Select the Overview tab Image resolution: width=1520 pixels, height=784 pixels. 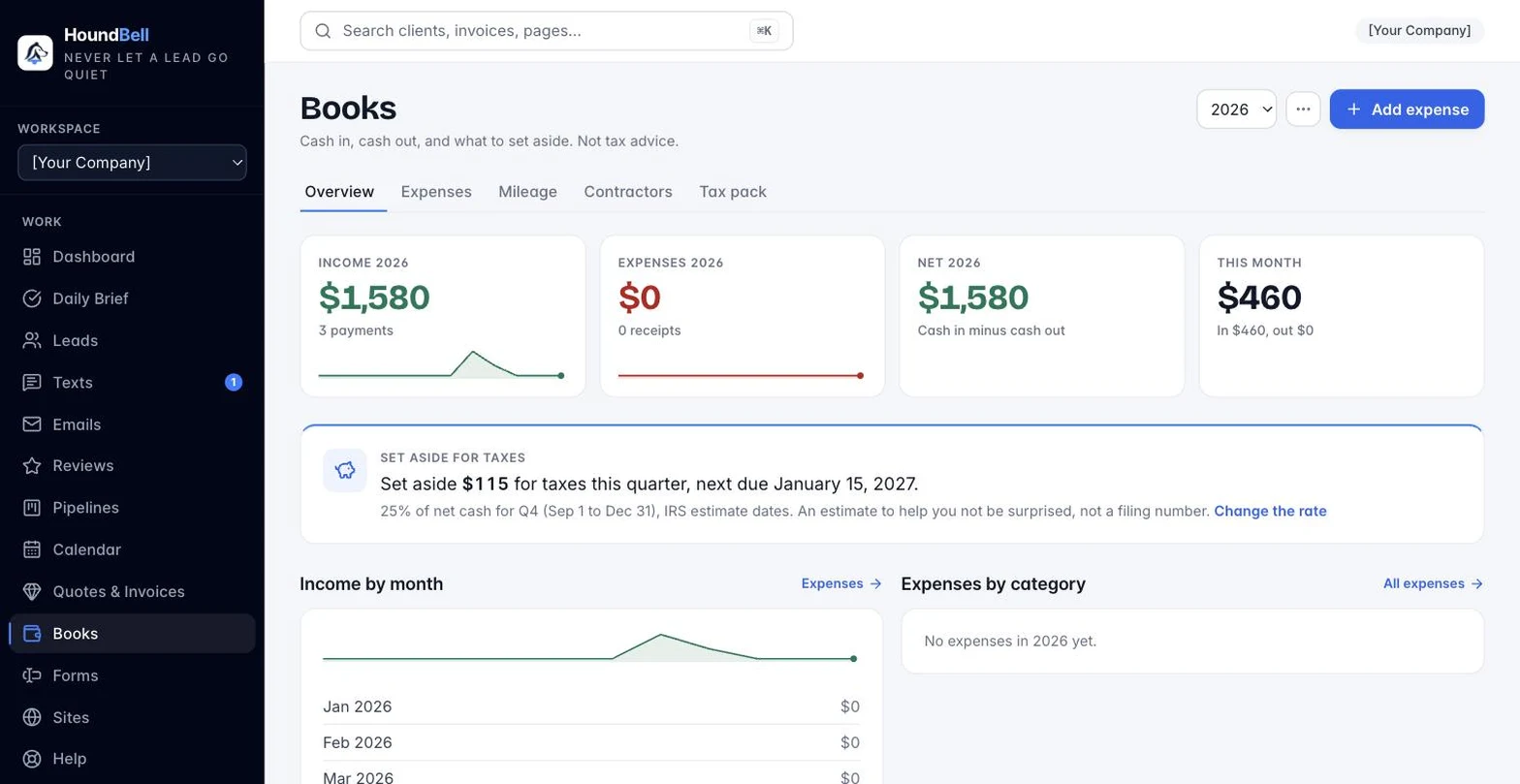click(x=339, y=192)
